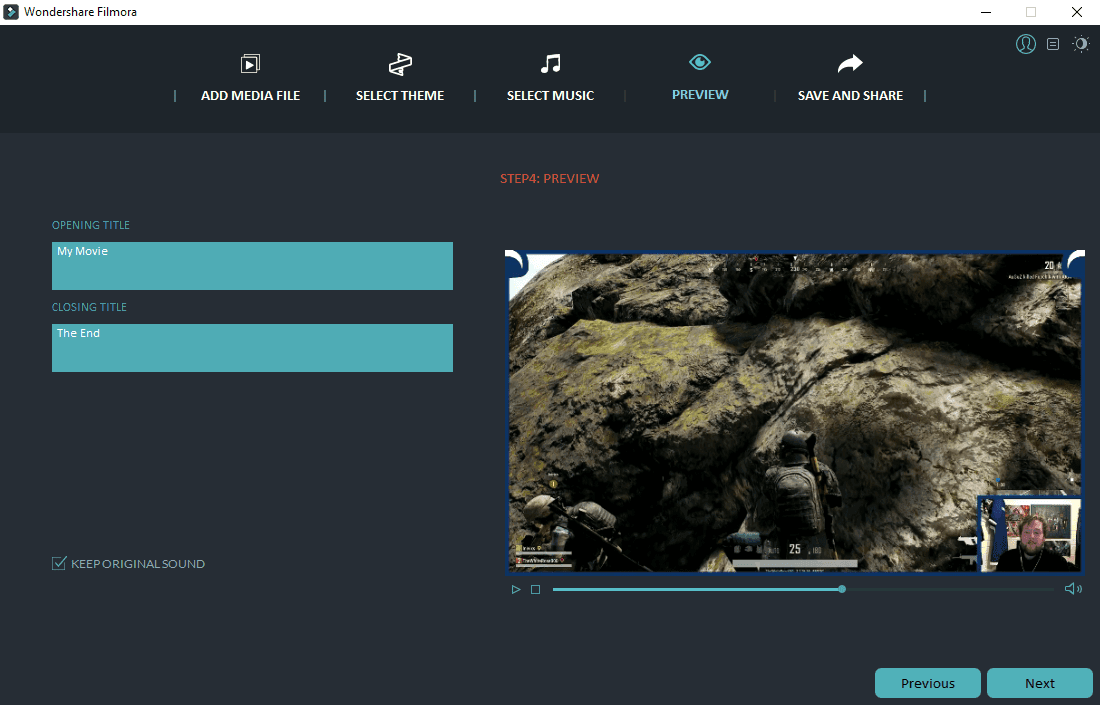Click the playback progress slider handle
The image size is (1100, 705).
tap(842, 589)
